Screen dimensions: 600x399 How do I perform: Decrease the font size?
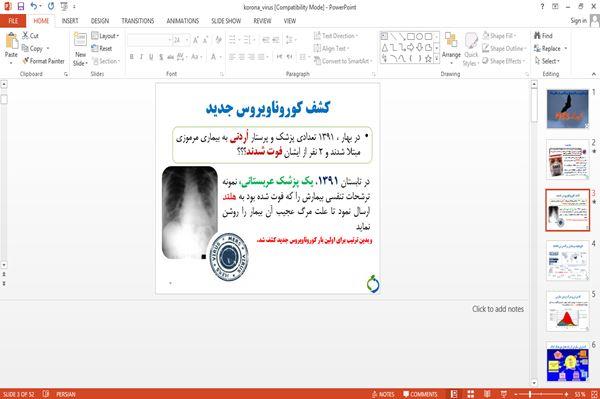(x=205, y=40)
